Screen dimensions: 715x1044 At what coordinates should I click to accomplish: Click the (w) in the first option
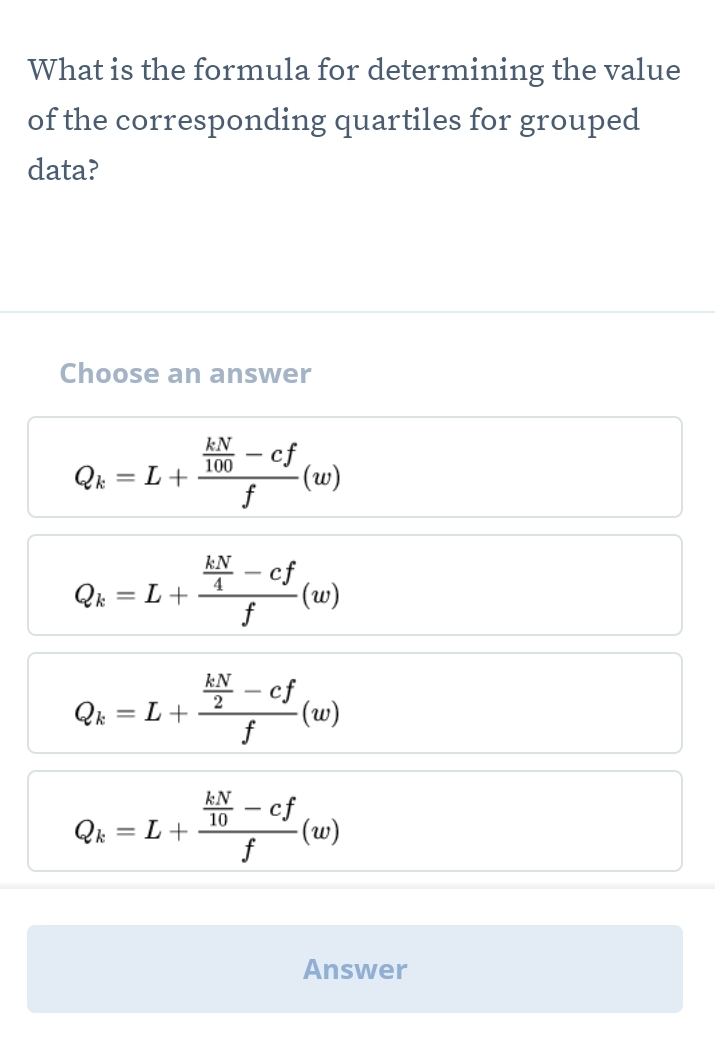(x=321, y=479)
